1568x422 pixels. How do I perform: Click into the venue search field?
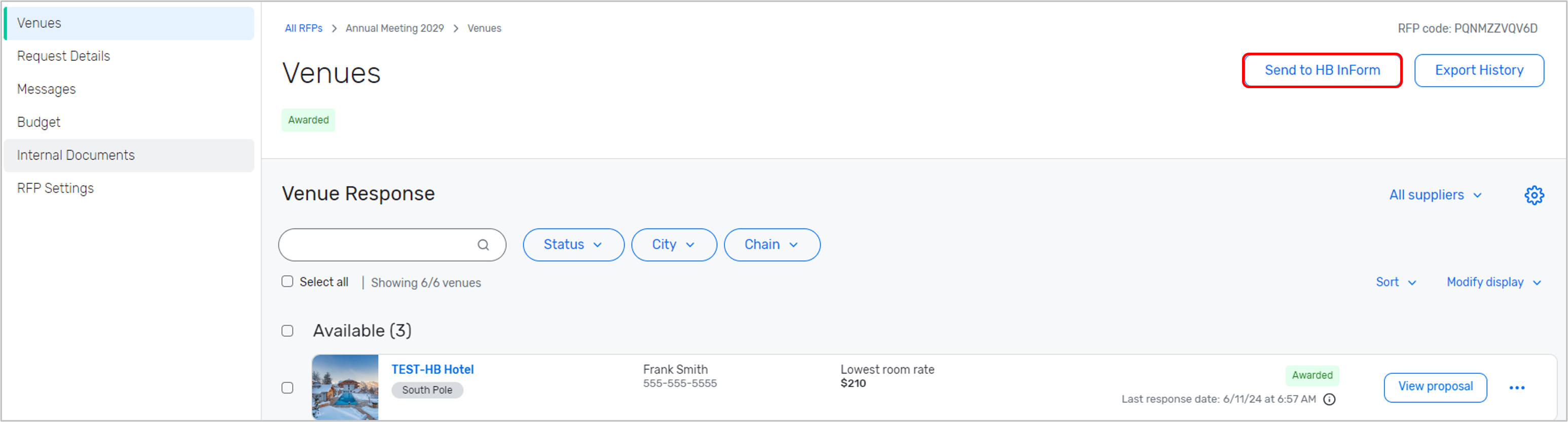377,245
